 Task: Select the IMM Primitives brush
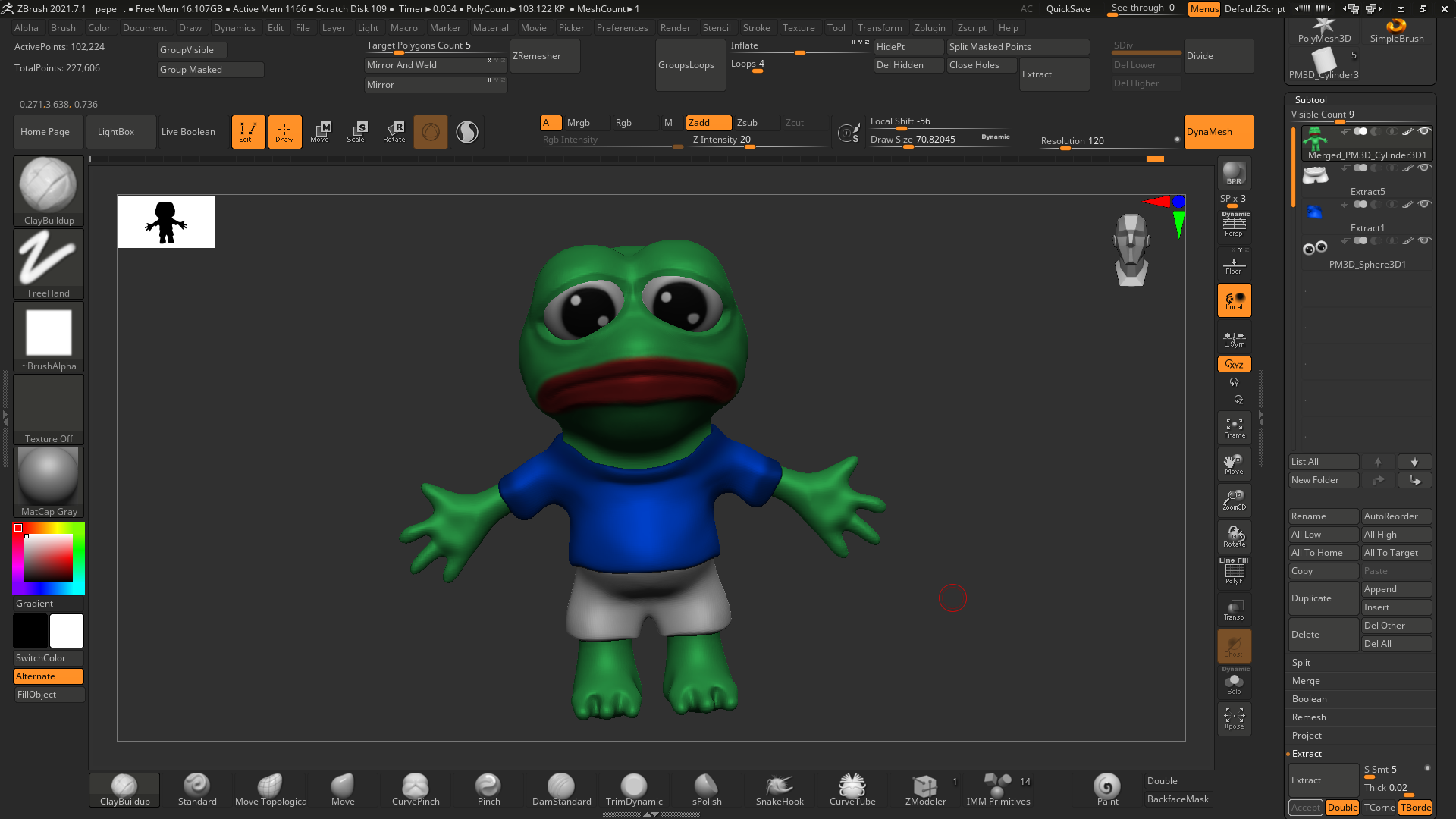coord(998,790)
